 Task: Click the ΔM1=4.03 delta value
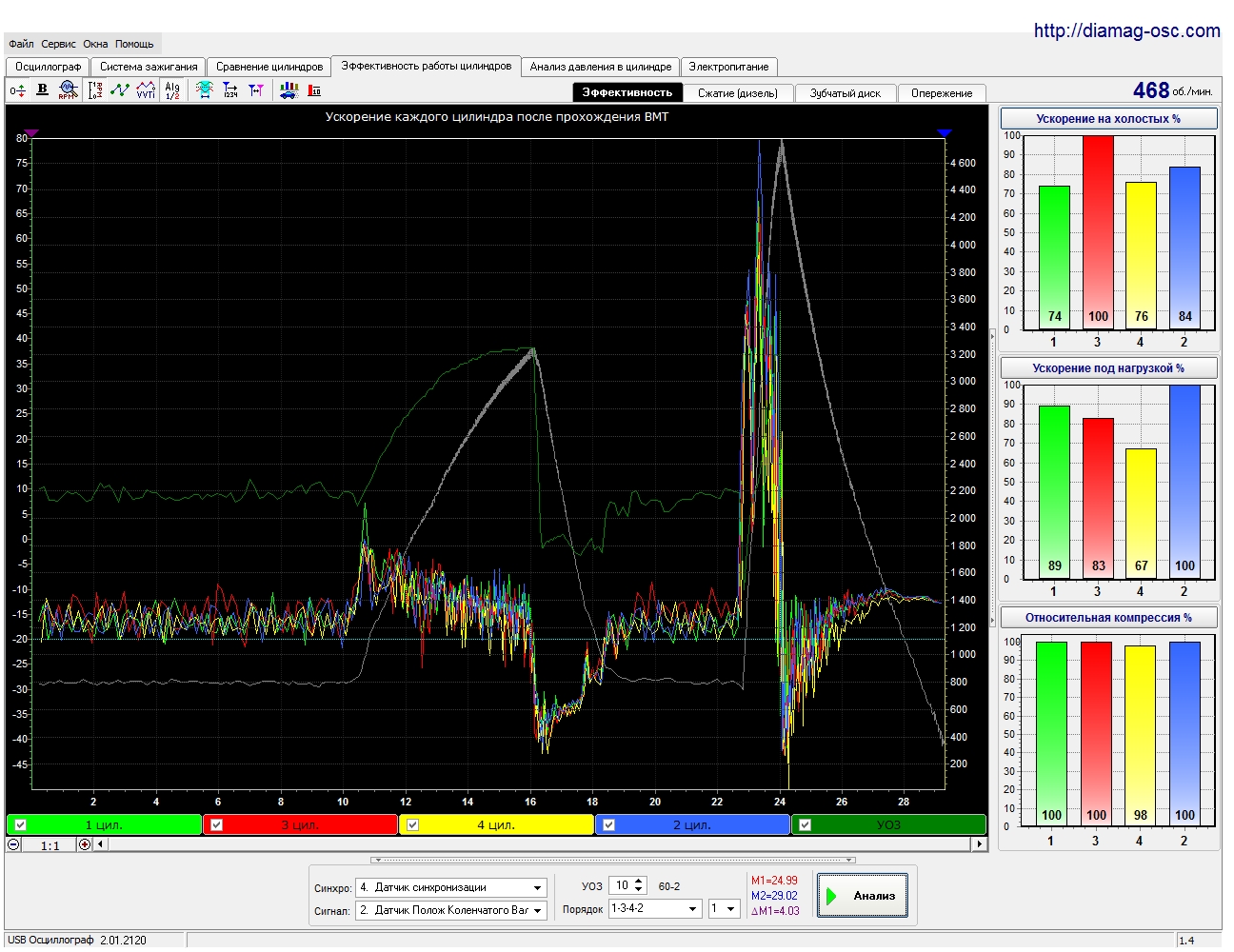click(775, 911)
